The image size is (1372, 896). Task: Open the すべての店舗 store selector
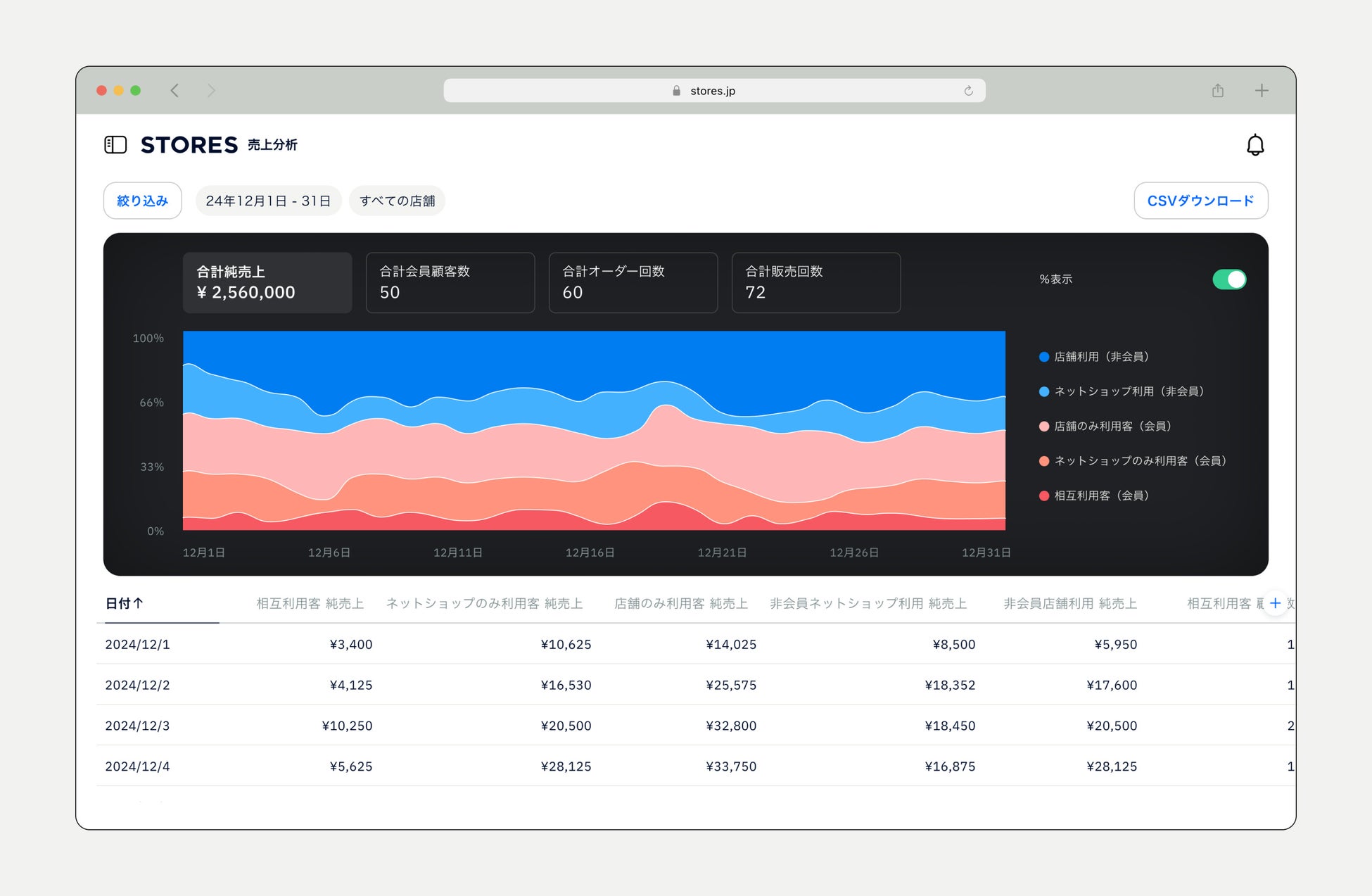(x=397, y=201)
